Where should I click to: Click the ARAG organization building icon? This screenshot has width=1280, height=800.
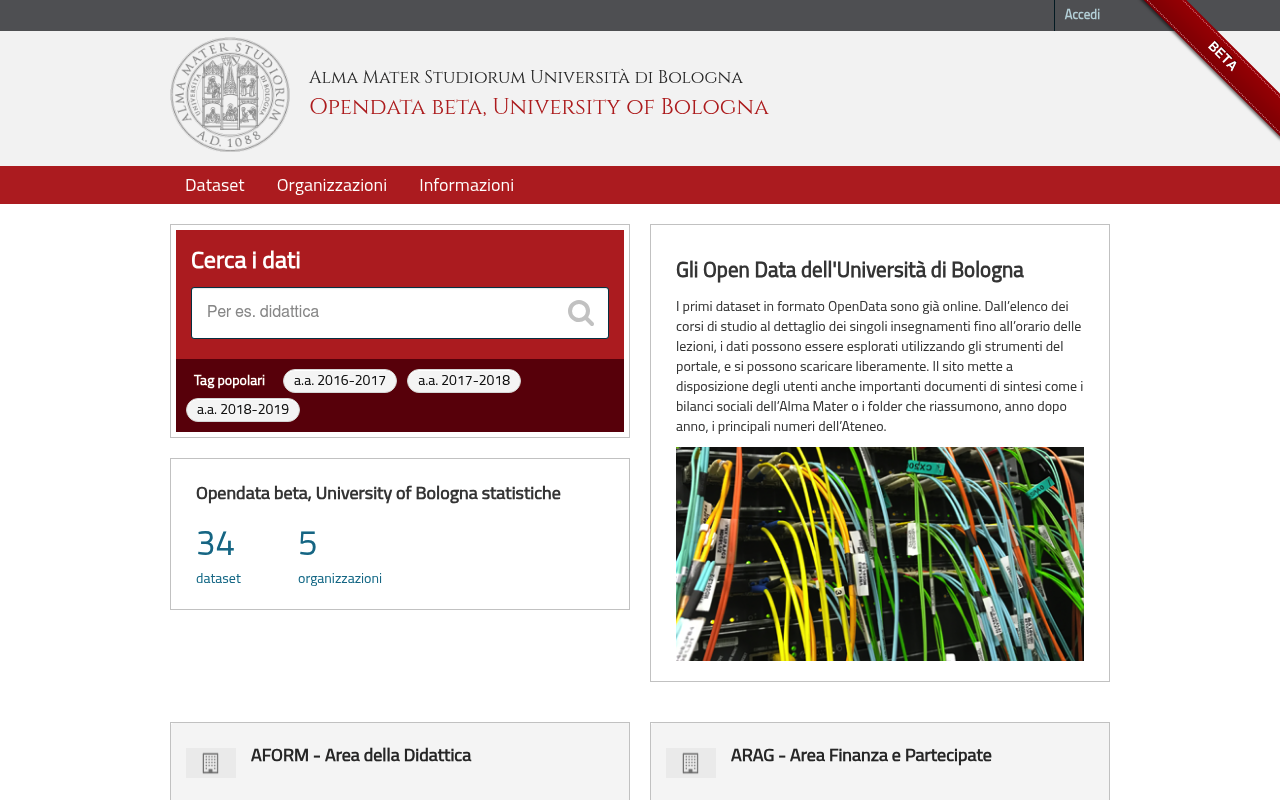coord(691,763)
